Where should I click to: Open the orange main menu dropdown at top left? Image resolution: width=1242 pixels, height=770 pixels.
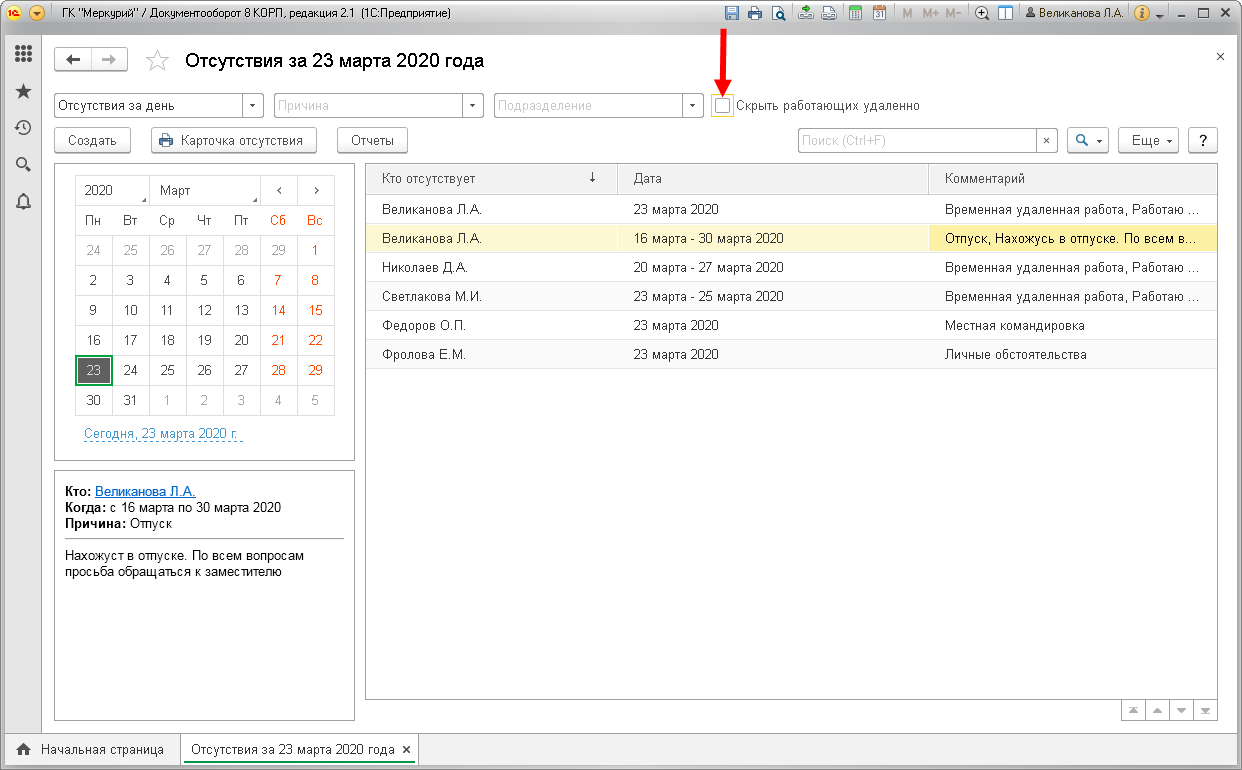pos(37,13)
